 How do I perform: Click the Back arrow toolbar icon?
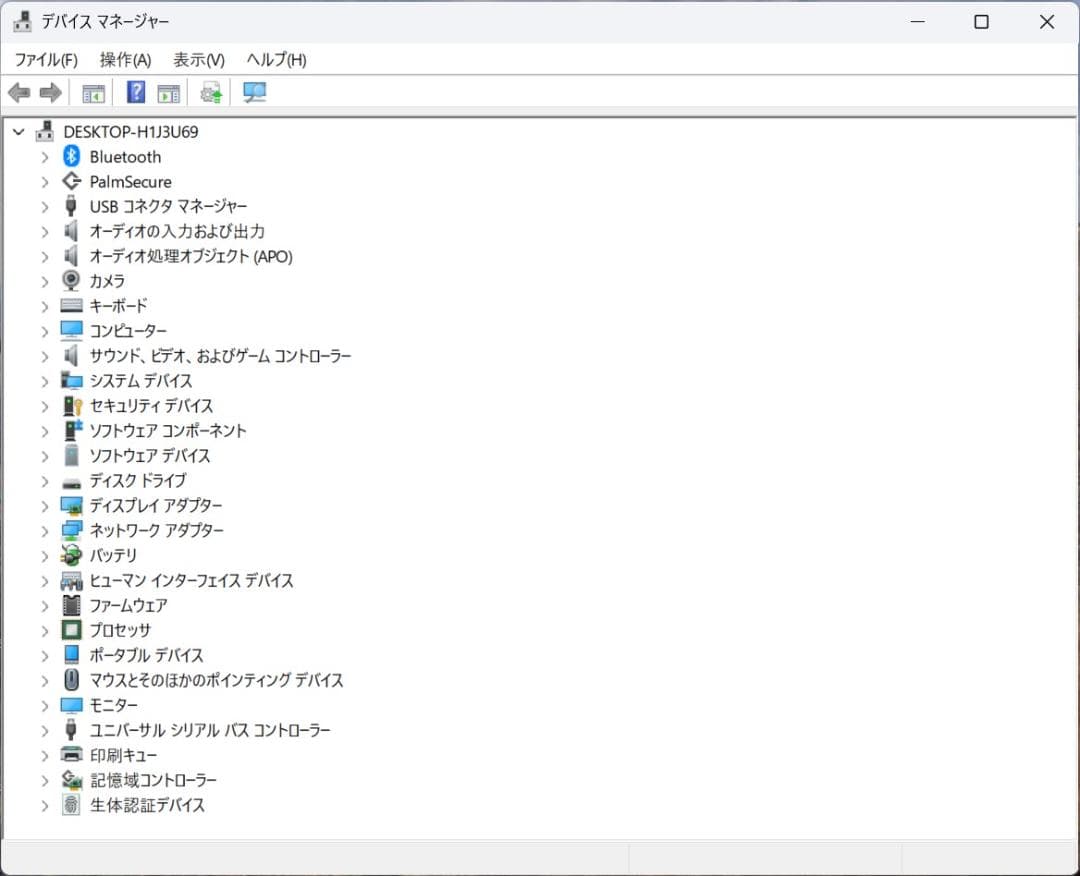(19, 93)
